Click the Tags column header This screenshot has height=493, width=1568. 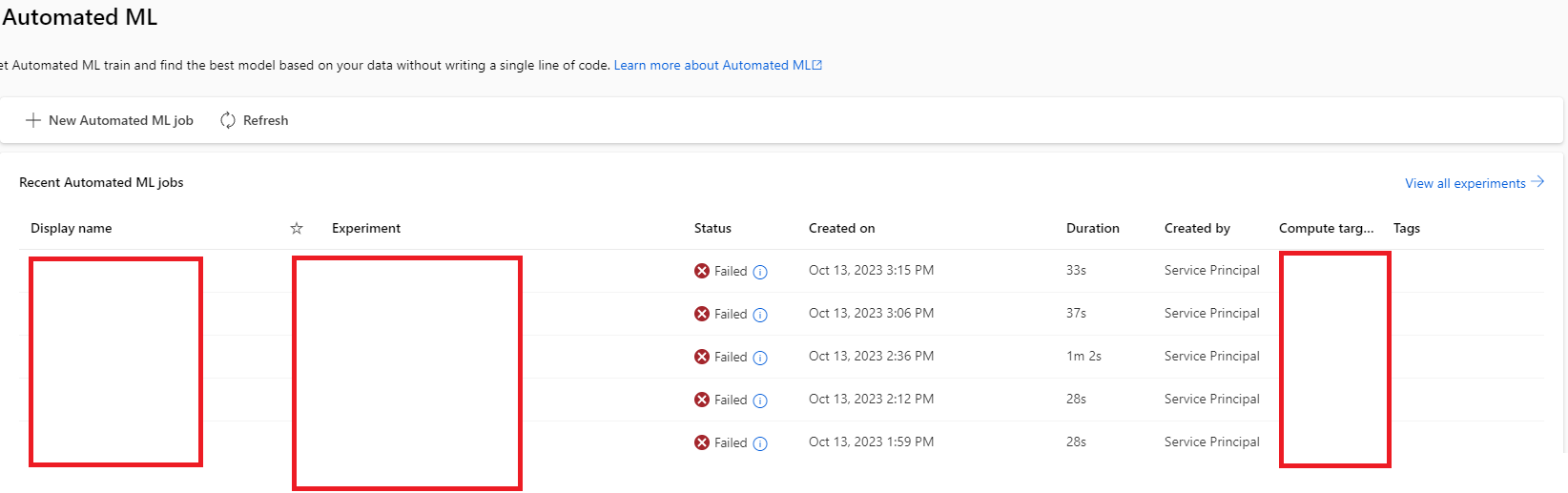(x=1407, y=228)
